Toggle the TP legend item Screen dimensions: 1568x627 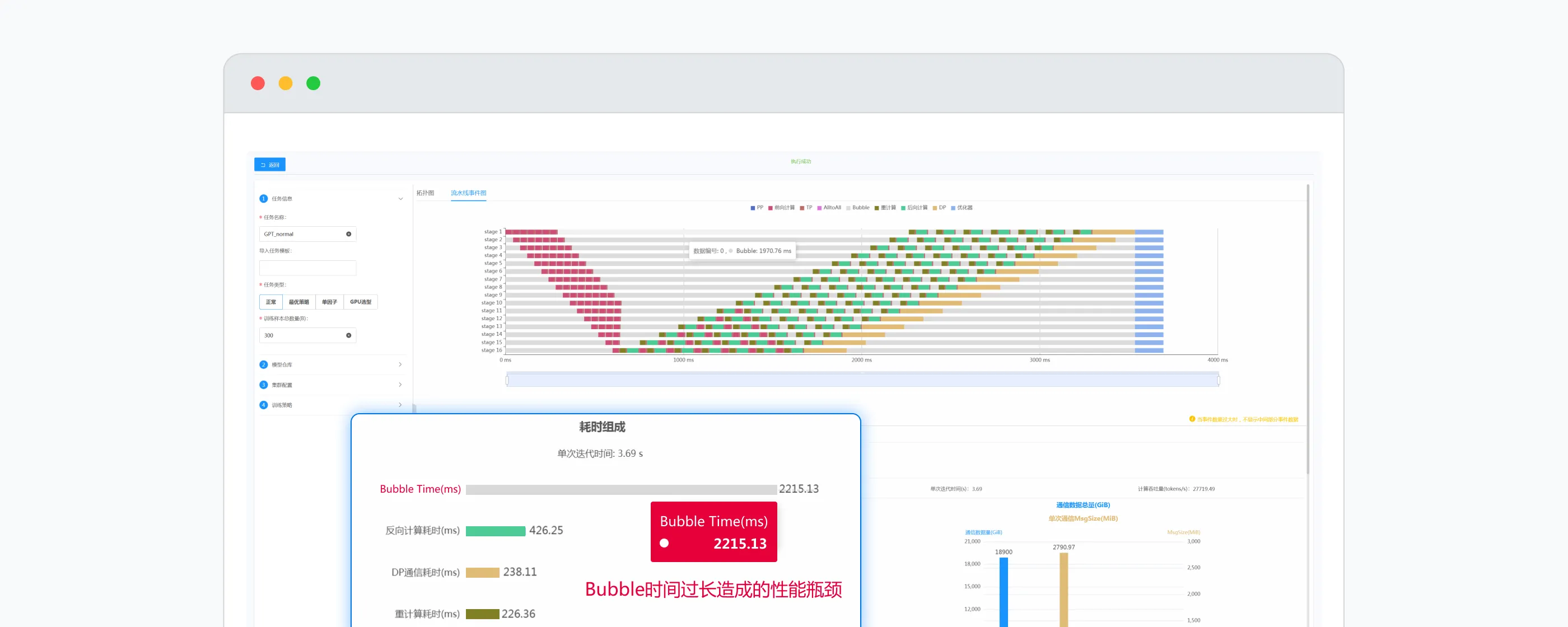[x=806, y=208]
